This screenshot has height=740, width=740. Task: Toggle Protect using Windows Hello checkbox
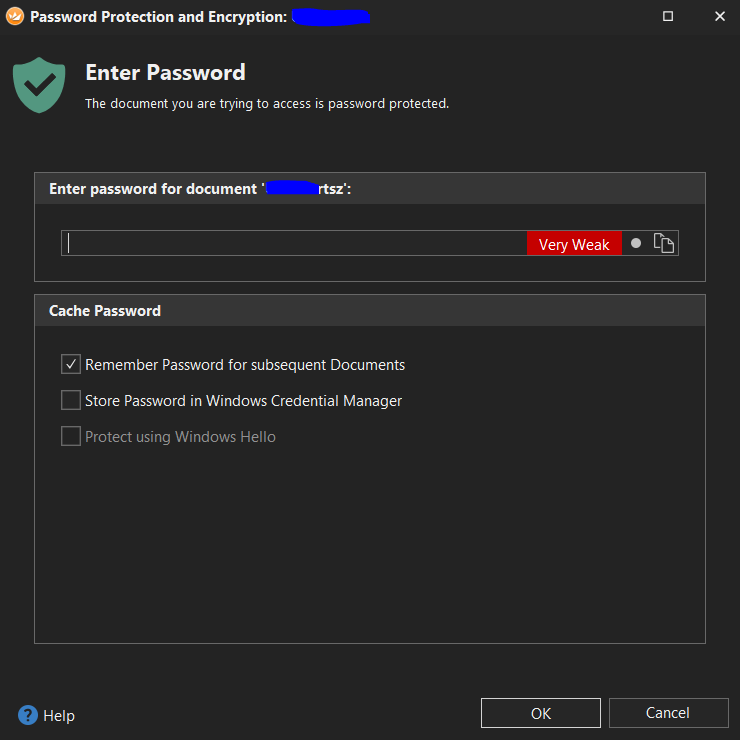click(x=71, y=437)
